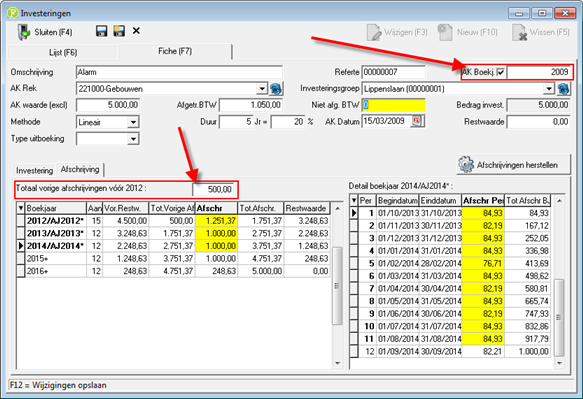The width and height of the screenshot is (583, 399).
Task: Switch to the Lijst (F6) tab
Action: (63, 52)
